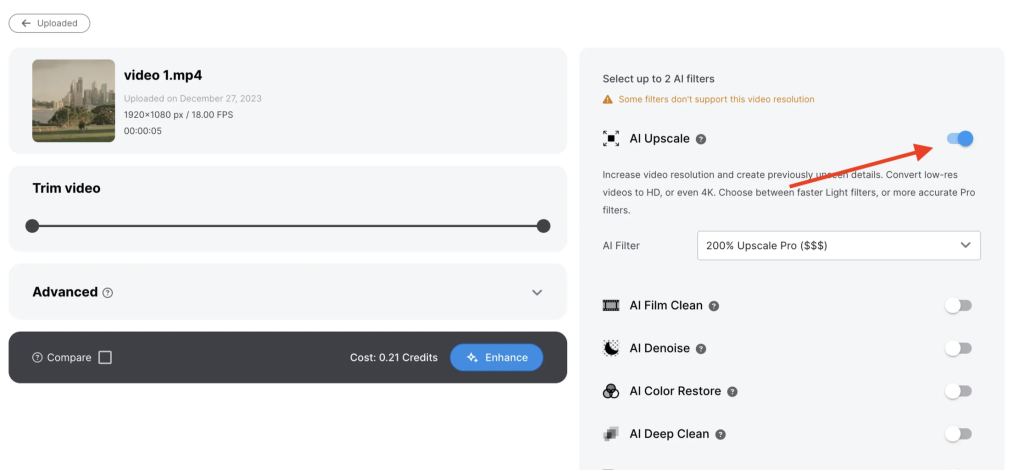The height and width of the screenshot is (470, 1024).
Task: Turn on the AI Denoise switch
Action: [x=958, y=348]
